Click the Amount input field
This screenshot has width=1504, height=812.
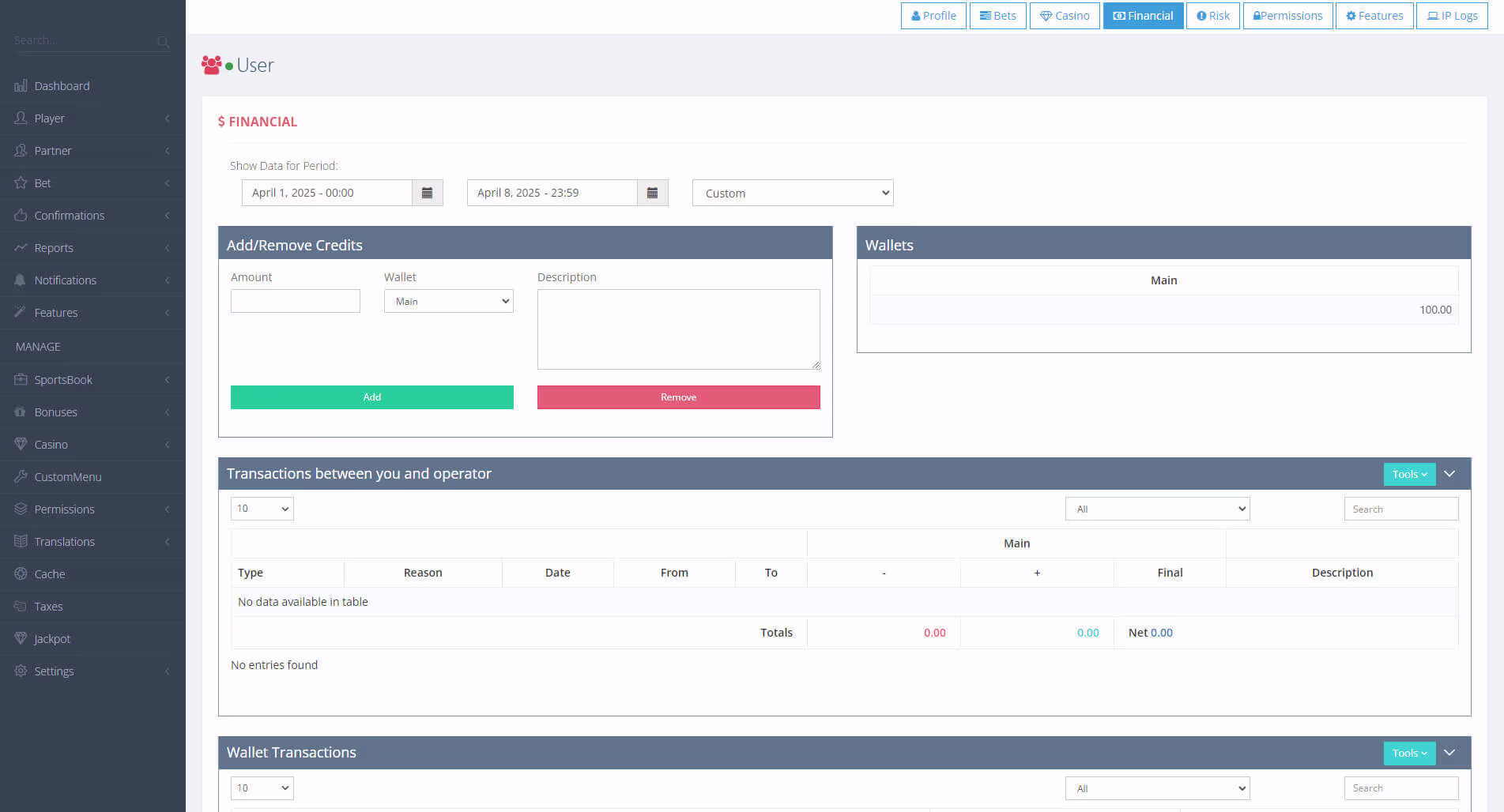[295, 301]
